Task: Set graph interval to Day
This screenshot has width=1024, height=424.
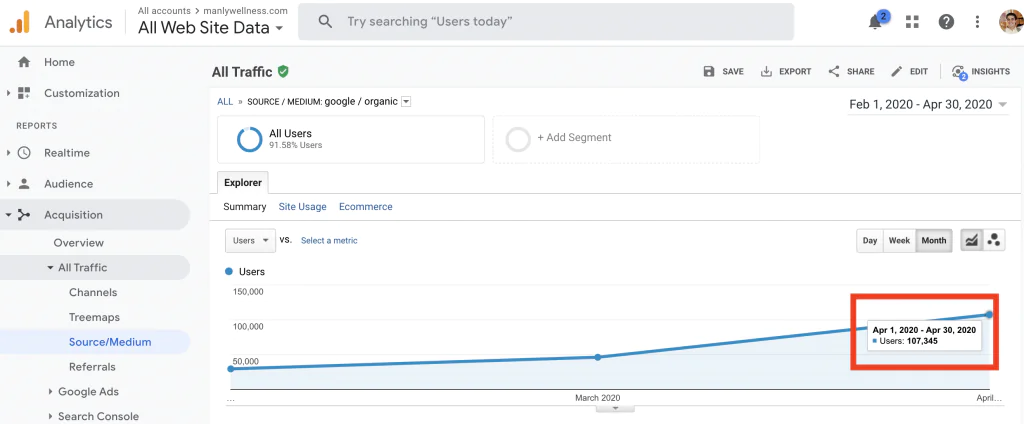Action: click(870, 241)
